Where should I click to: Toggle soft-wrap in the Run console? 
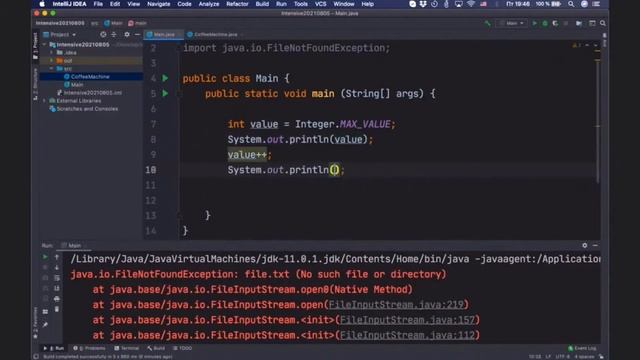[x=57, y=278]
